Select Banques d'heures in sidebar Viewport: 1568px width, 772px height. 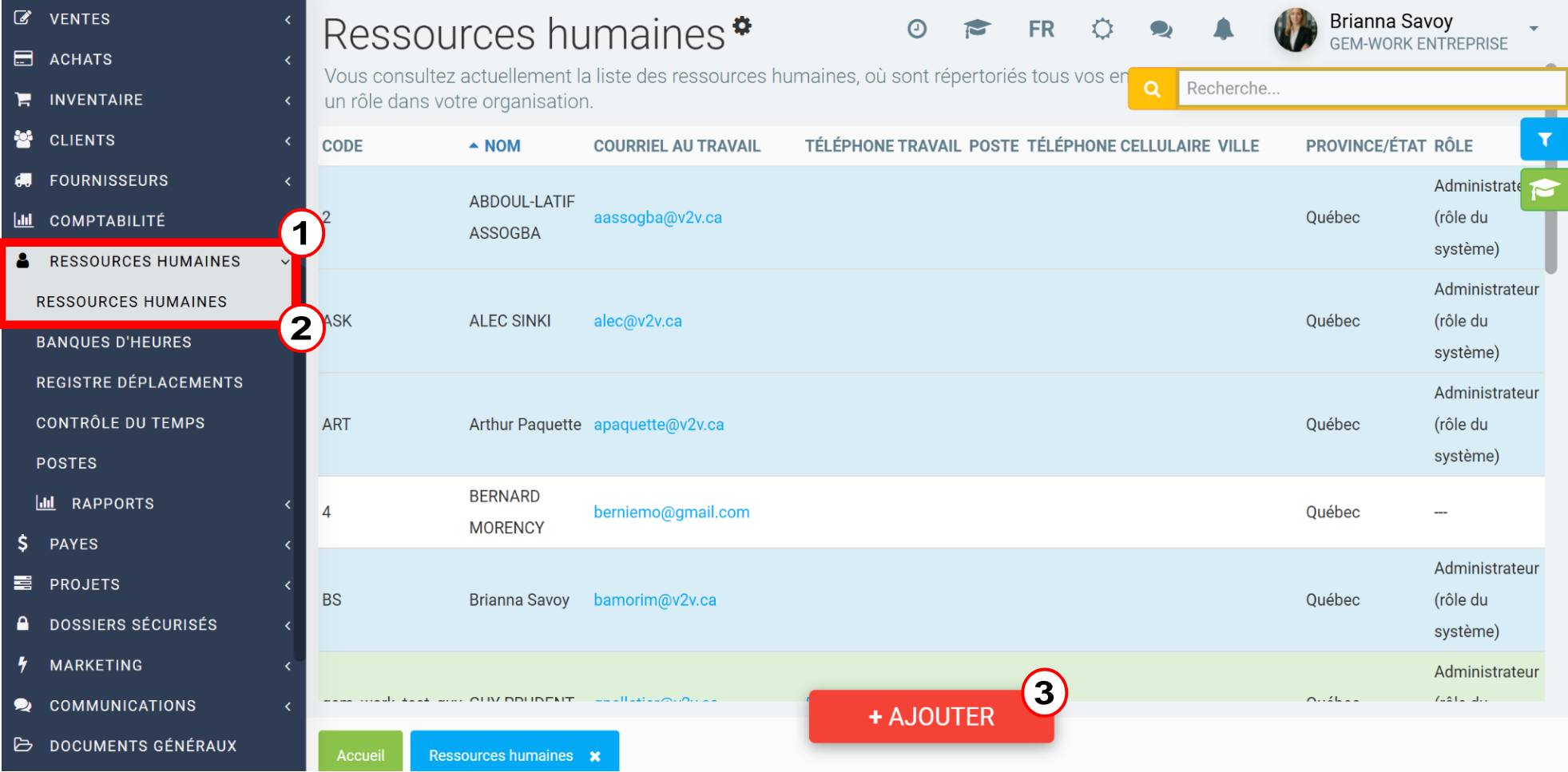(113, 342)
